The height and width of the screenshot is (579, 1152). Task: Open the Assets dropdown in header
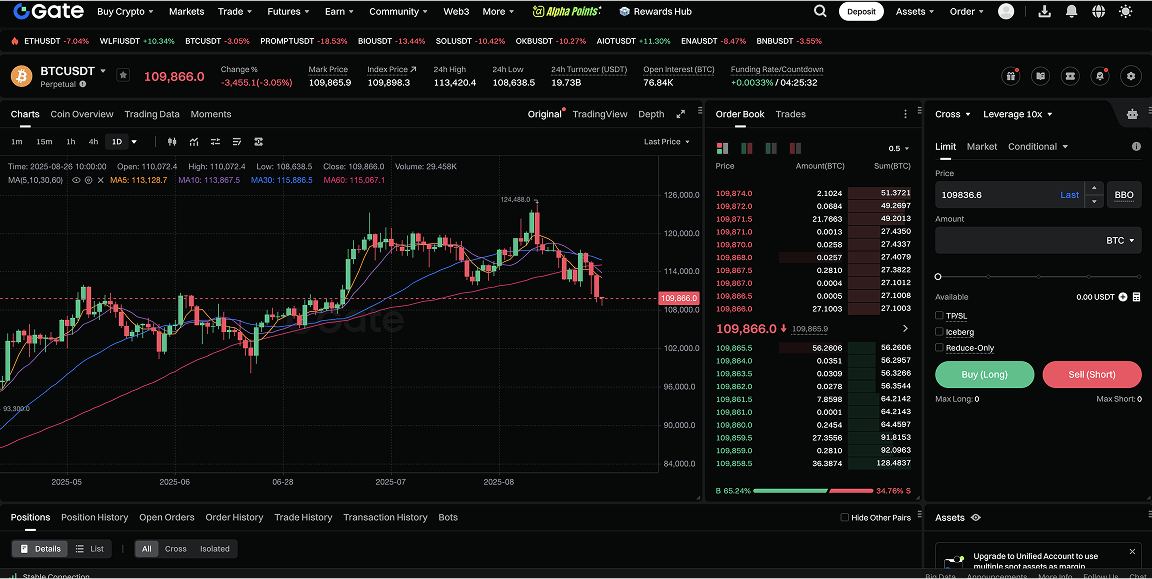pos(915,11)
